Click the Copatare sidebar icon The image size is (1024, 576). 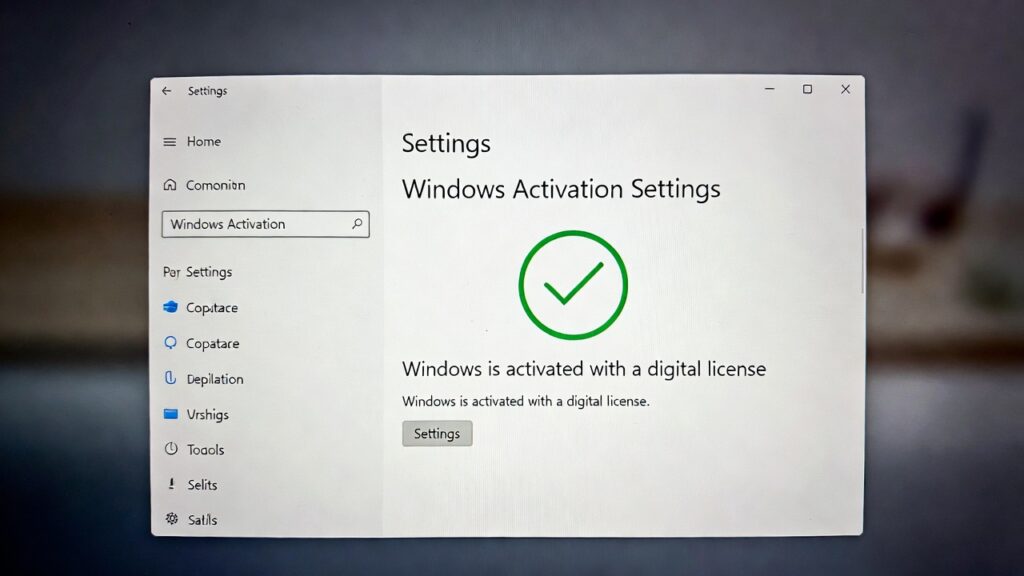pos(170,343)
